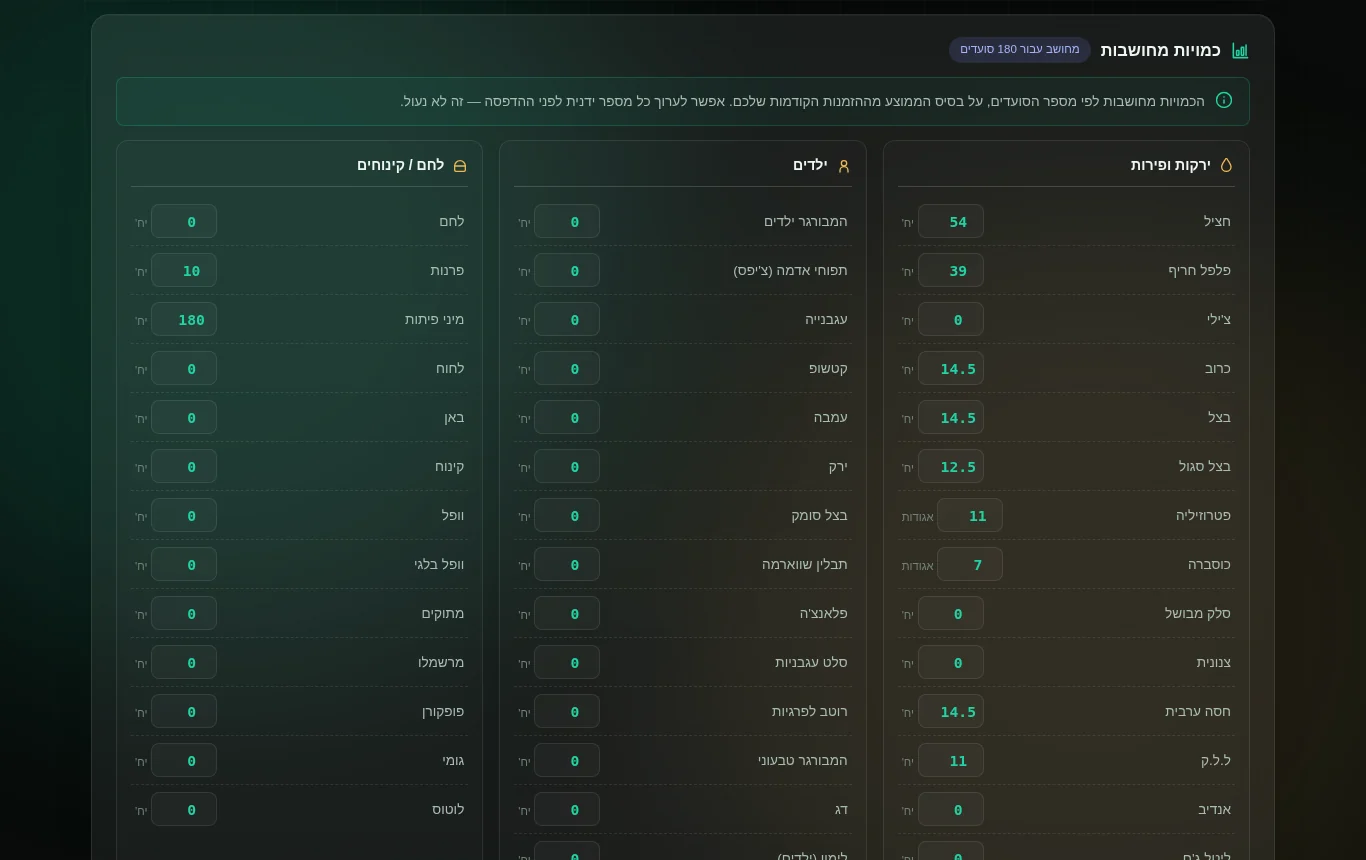Edit the פרגות quantity field showing 10
Viewport: 1366px width, 860px height.
coord(184,270)
